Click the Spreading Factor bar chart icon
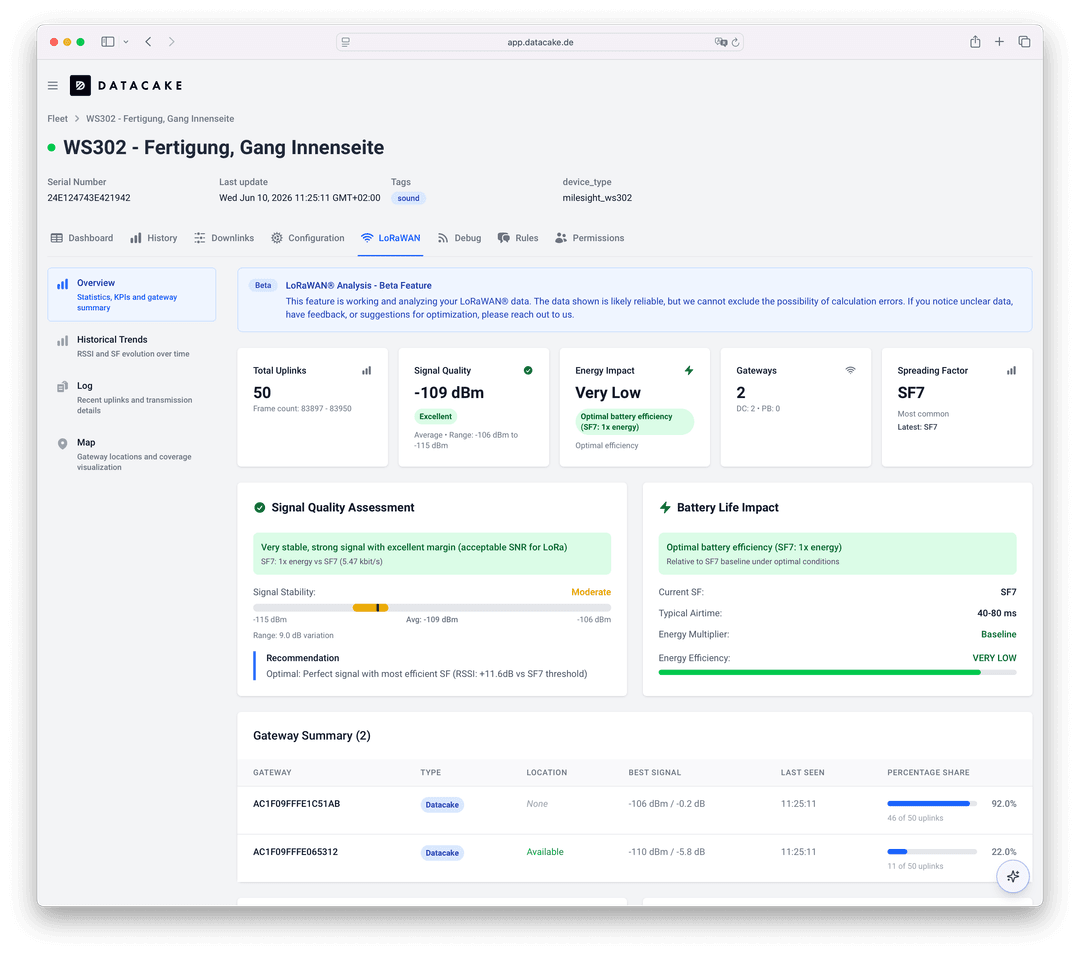The image size is (1080, 955). point(1011,370)
